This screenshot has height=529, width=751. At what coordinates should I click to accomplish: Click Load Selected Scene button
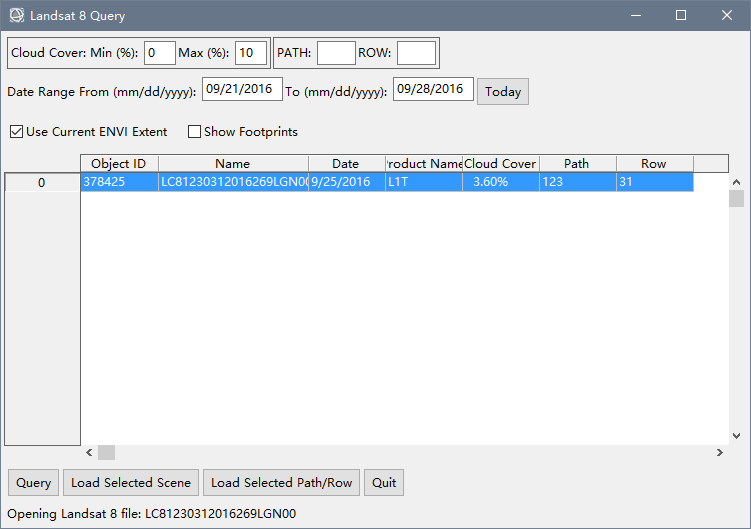pos(131,483)
